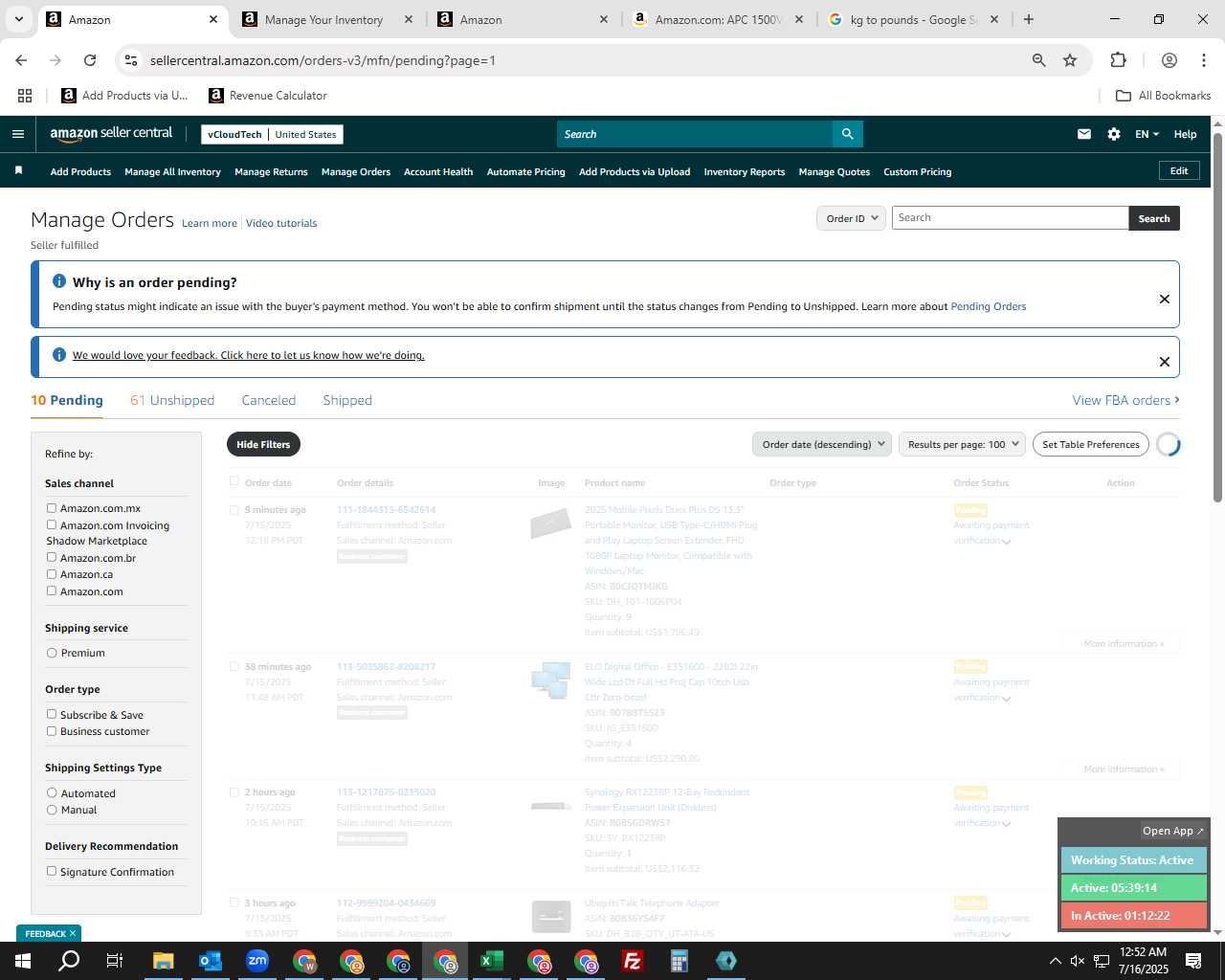1225x980 pixels.
Task: Check the Subscribe & Save filter
Action: 52,714
